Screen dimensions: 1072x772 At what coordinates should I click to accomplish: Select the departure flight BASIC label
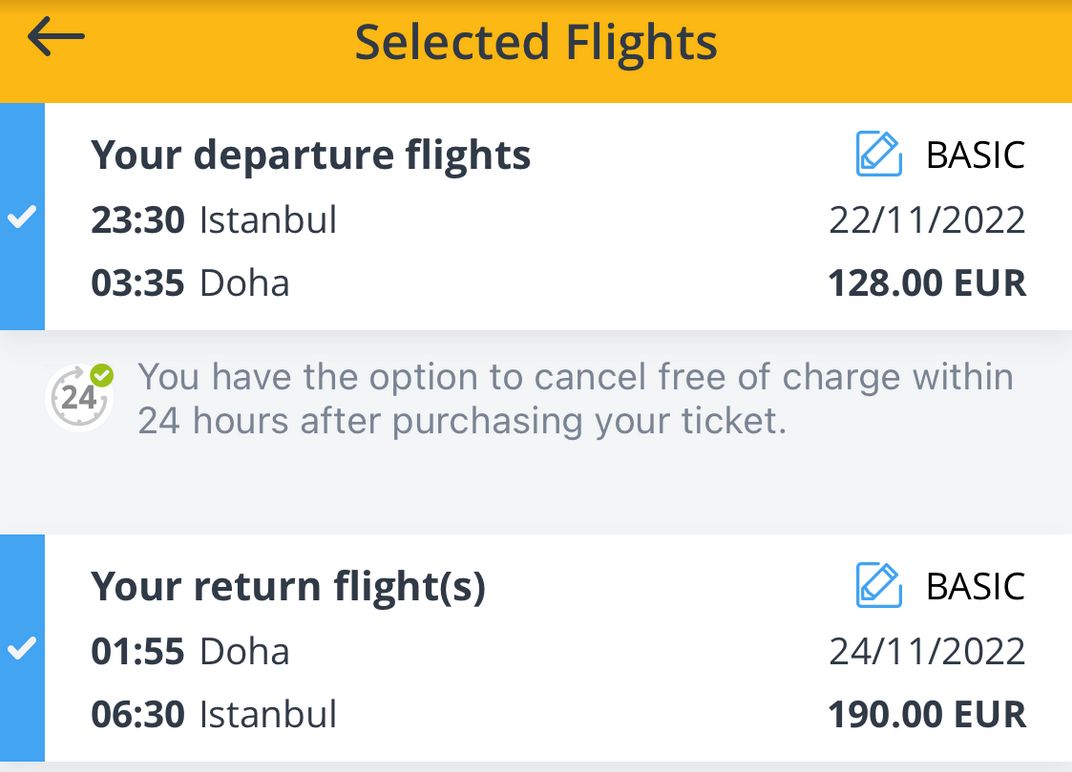[975, 155]
